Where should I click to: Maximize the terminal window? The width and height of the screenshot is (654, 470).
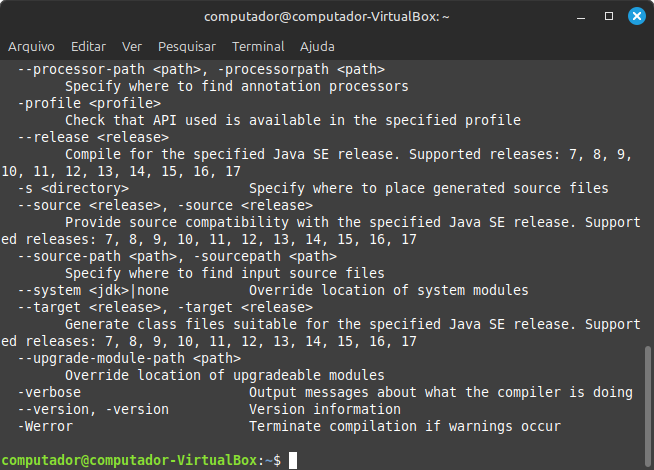point(609,16)
